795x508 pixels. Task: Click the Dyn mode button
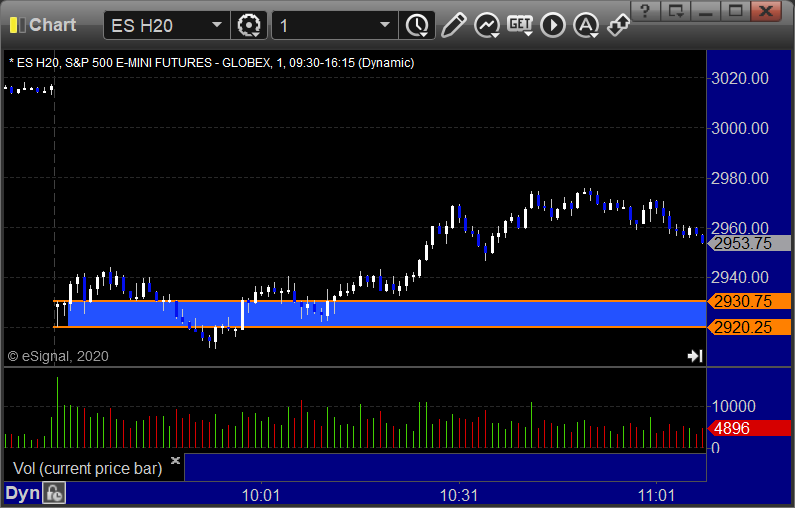pyautogui.click(x=22, y=493)
